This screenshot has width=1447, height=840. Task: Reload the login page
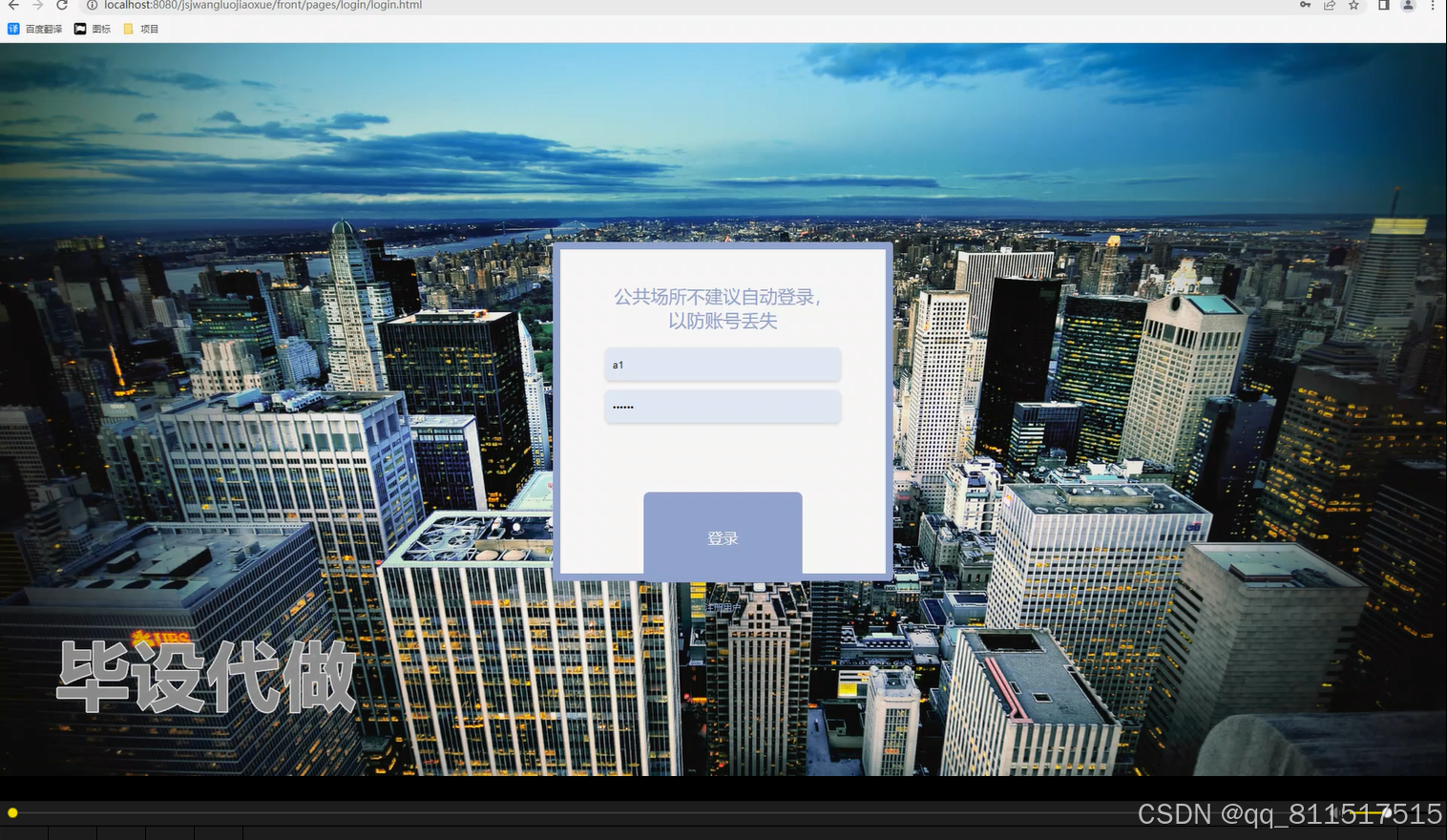[x=62, y=6]
